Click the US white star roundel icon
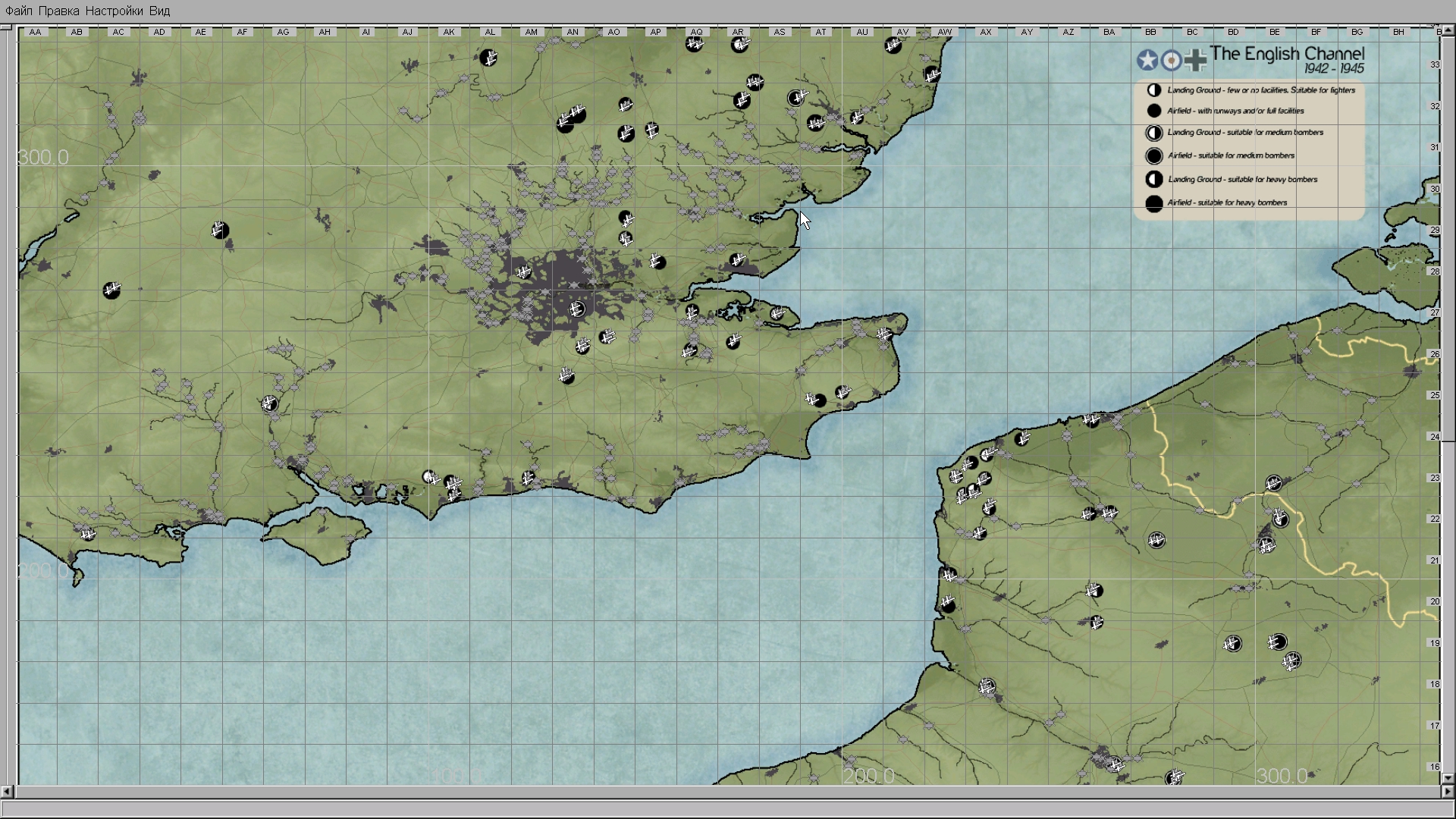 [1147, 60]
